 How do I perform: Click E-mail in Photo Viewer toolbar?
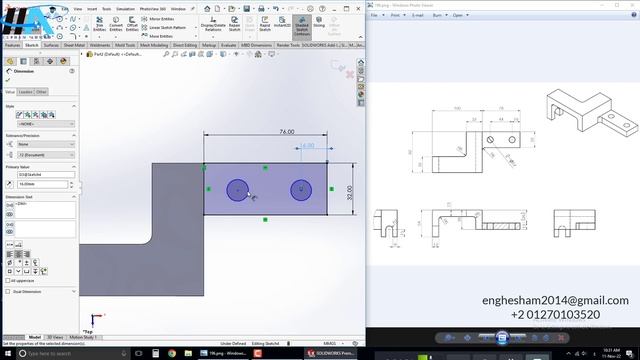418,15
